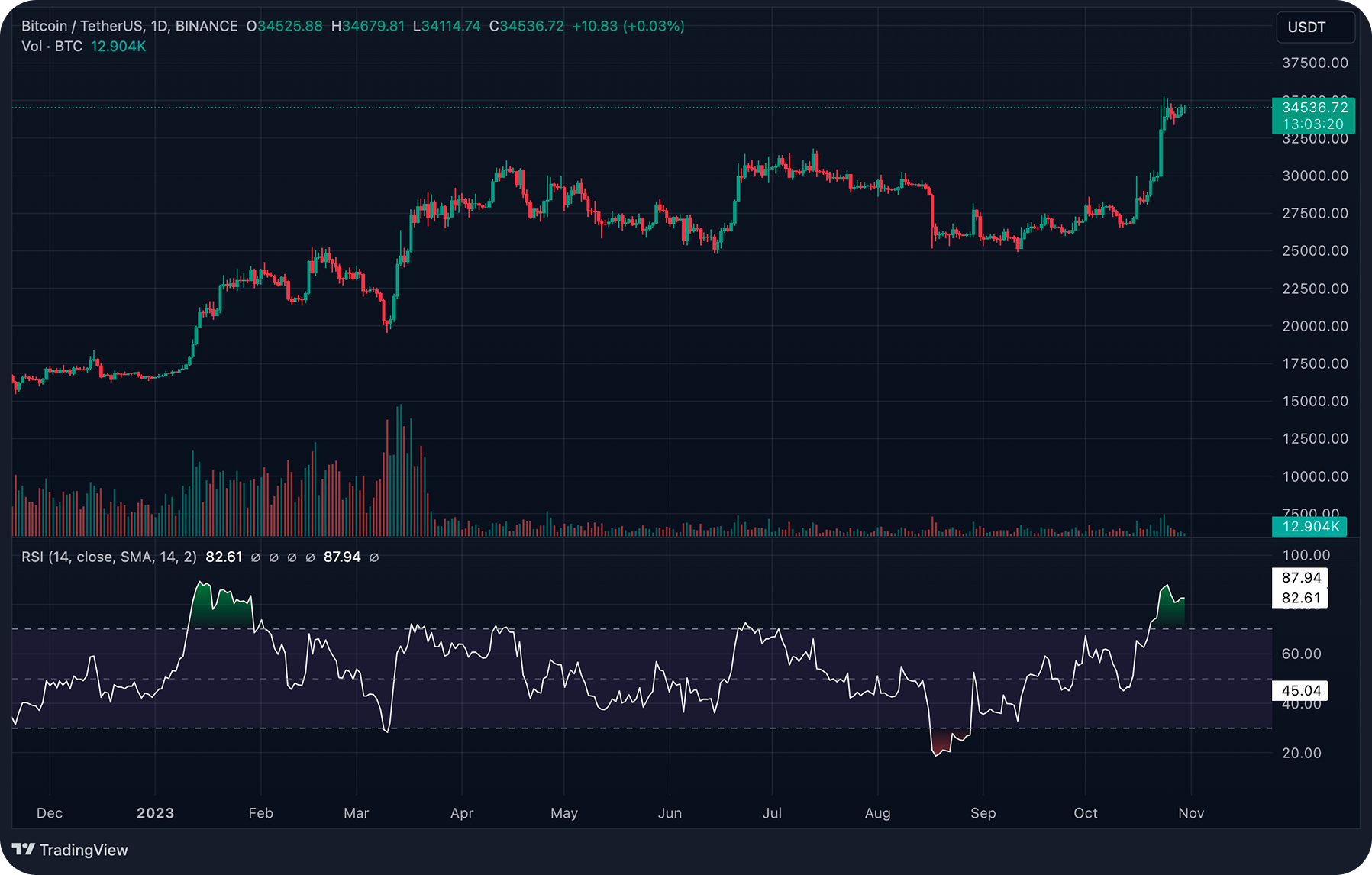
Task: Click the Oct label on time axis
Action: coord(1086,813)
